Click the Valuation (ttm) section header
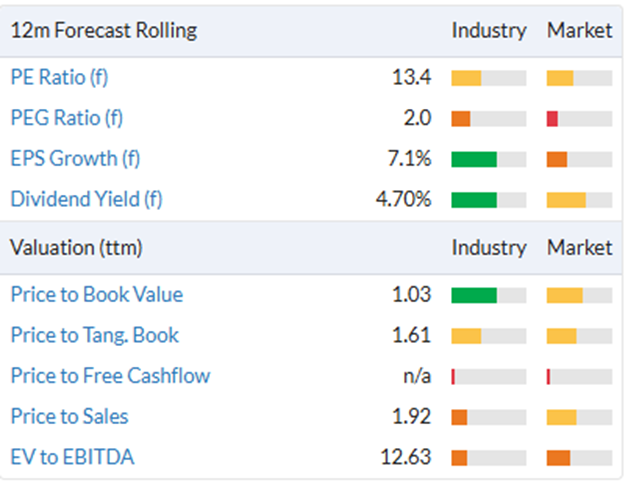This screenshot has height=483, width=628. [x=76, y=248]
